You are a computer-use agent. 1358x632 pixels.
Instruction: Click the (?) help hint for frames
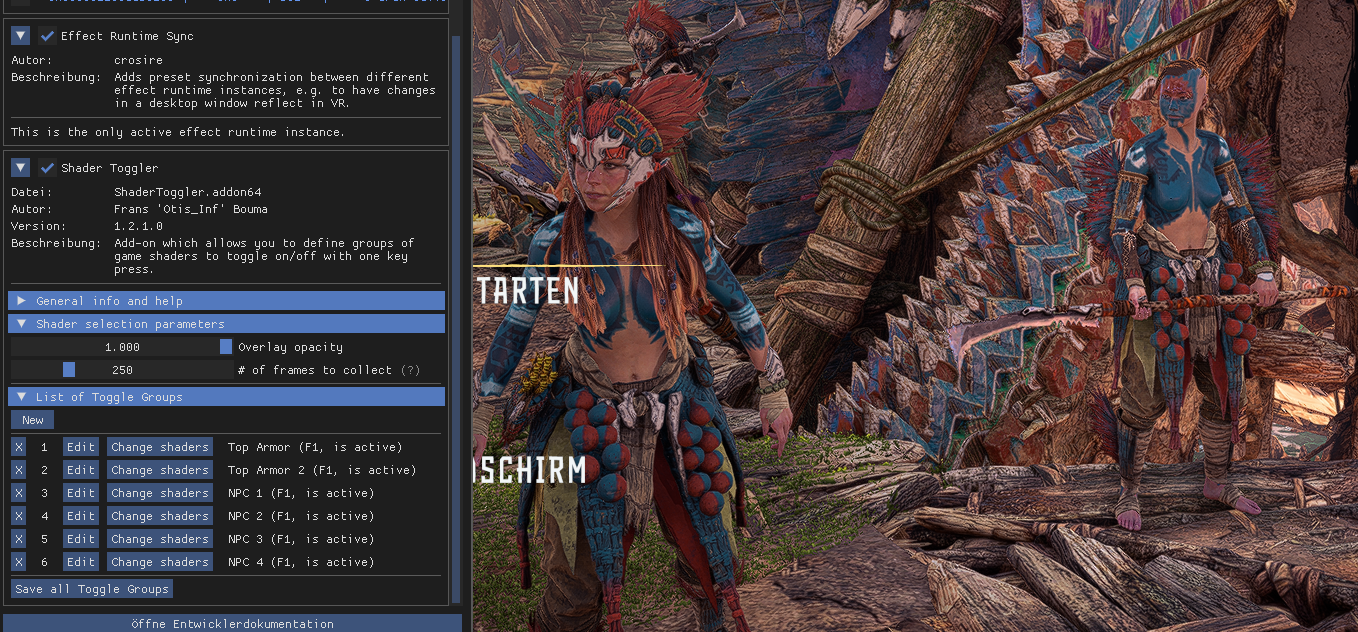pos(410,370)
